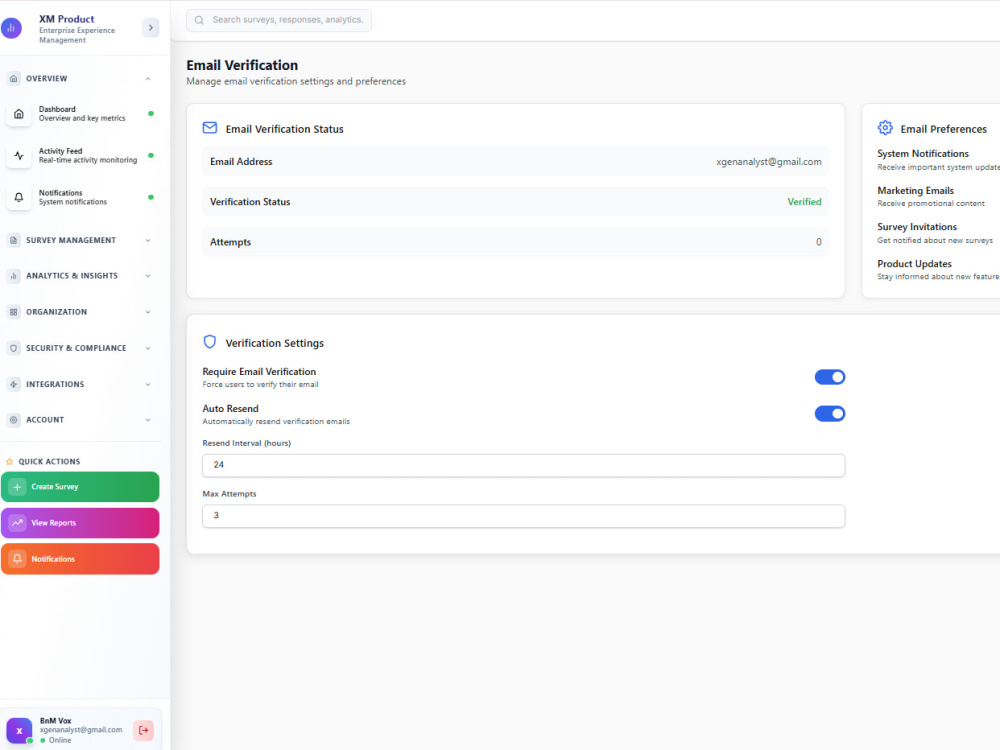
Task: Click the Max Attempts input field
Action: coord(524,516)
